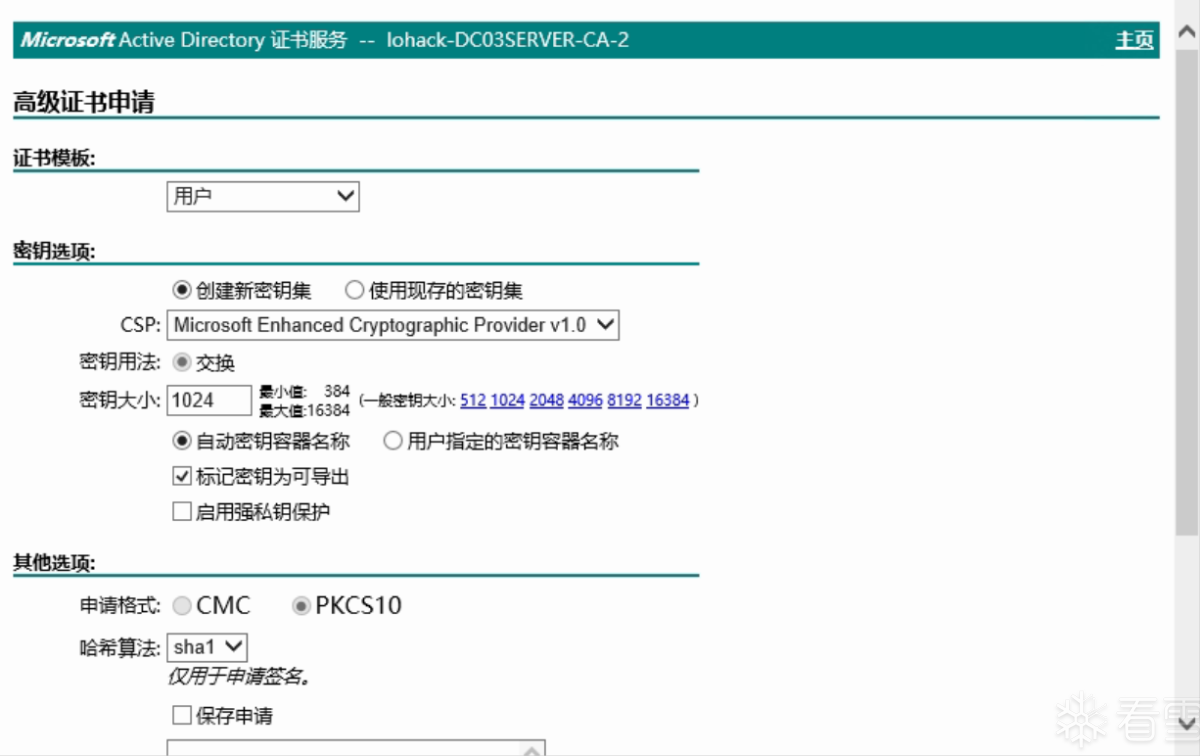
Task: Click the scrollbar down arrow
Action: tap(1187, 722)
